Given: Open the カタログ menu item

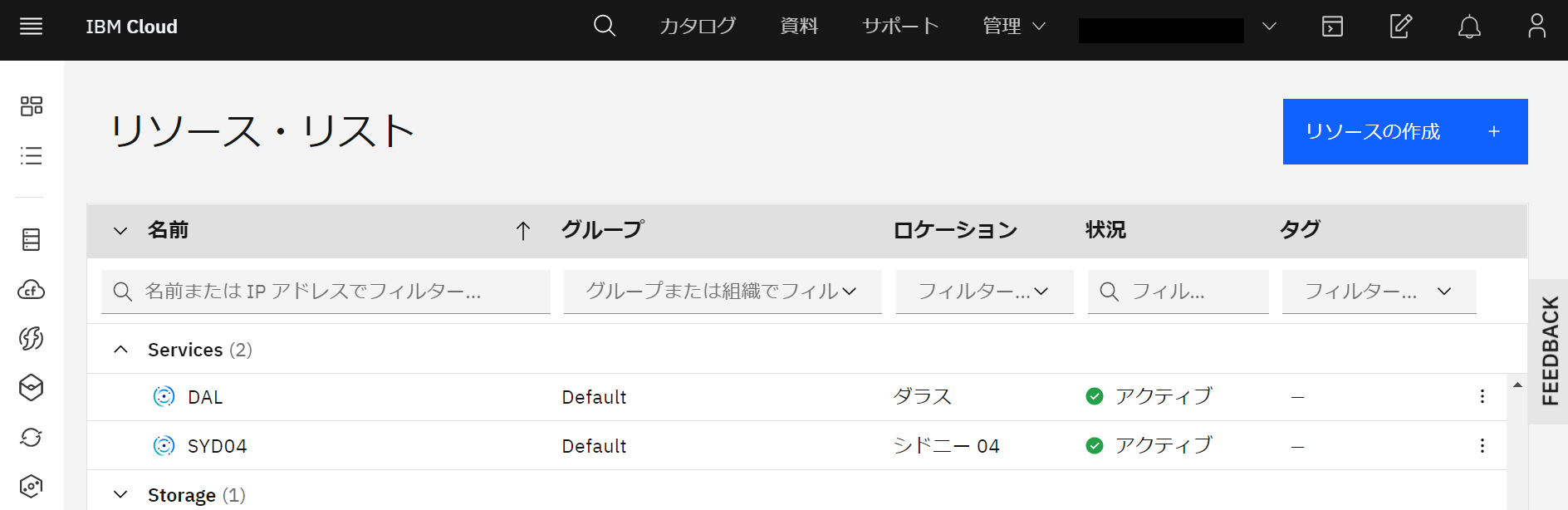Looking at the screenshot, I should (x=698, y=27).
